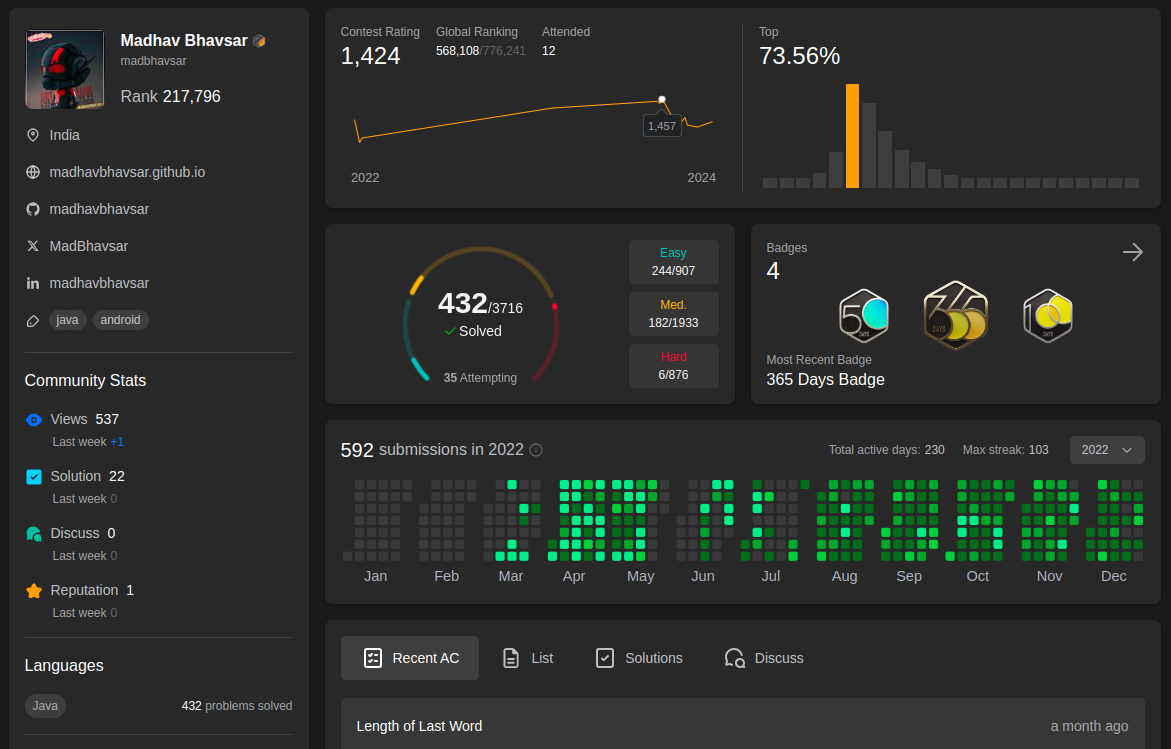Screen dimensions: 1171x749
Task: Click the 100 Days badge icon
Action: [1047, 316]
